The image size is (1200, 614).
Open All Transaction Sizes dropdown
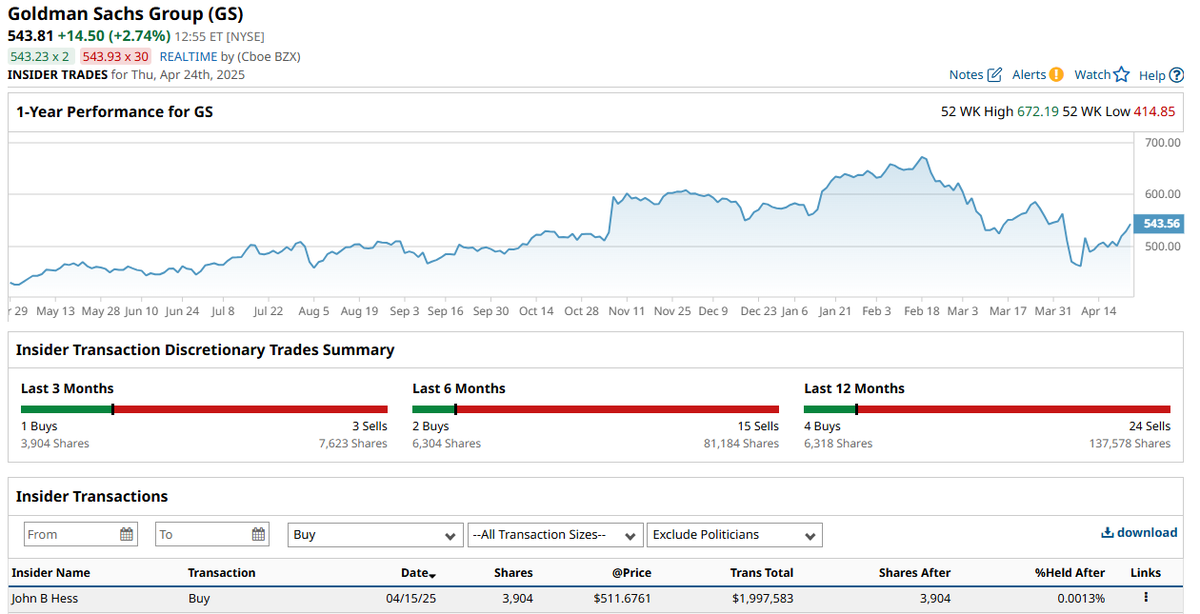(x=555, y=535)
